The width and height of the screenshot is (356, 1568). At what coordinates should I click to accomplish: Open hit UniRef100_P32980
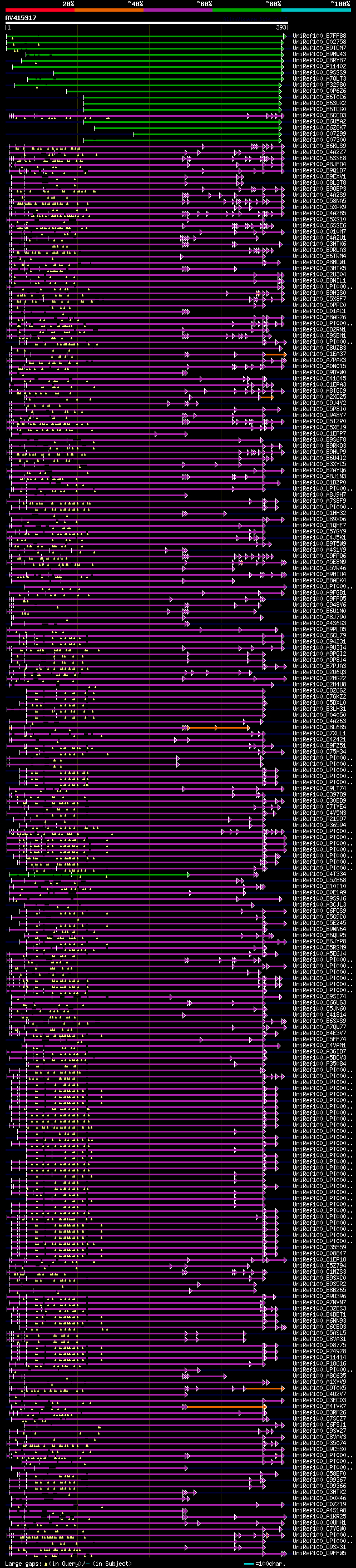[x=319, y=85]
